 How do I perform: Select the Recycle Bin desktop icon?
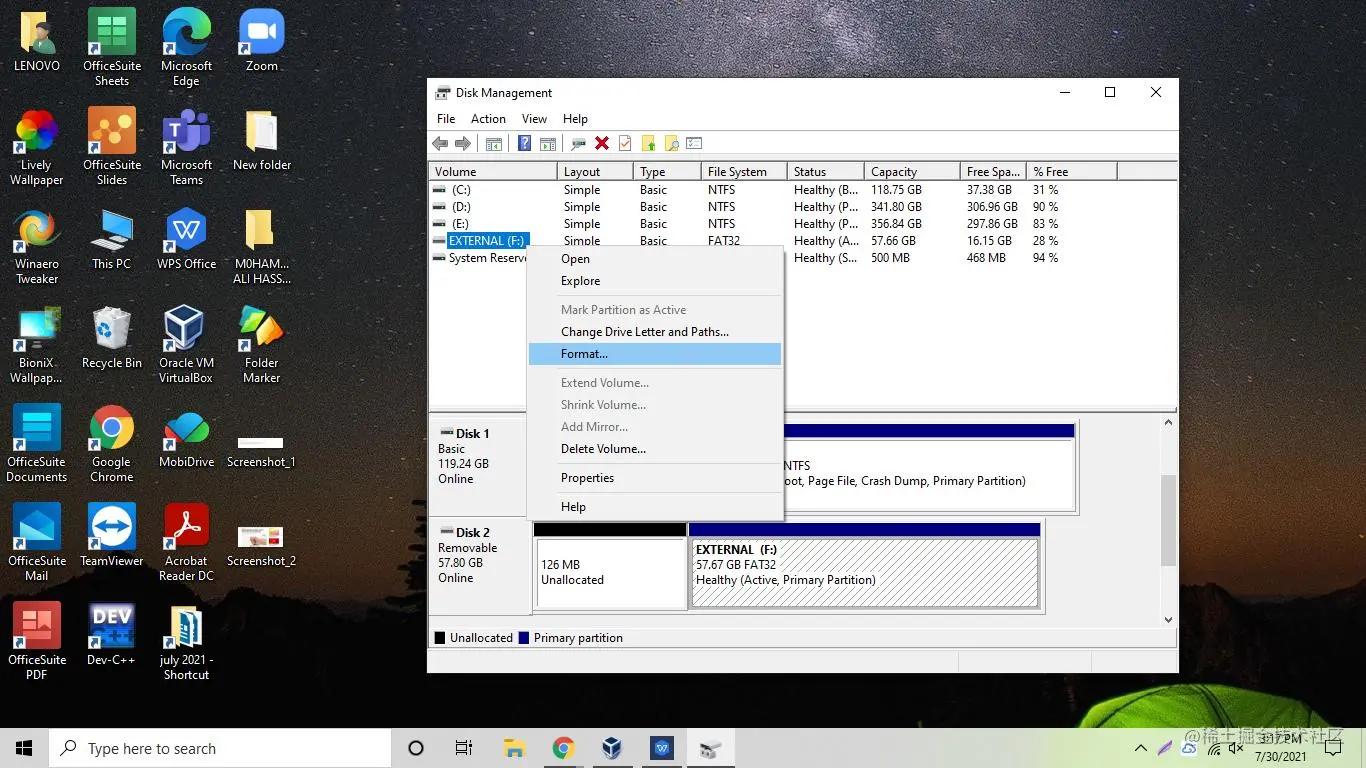[x=112, y=337]
